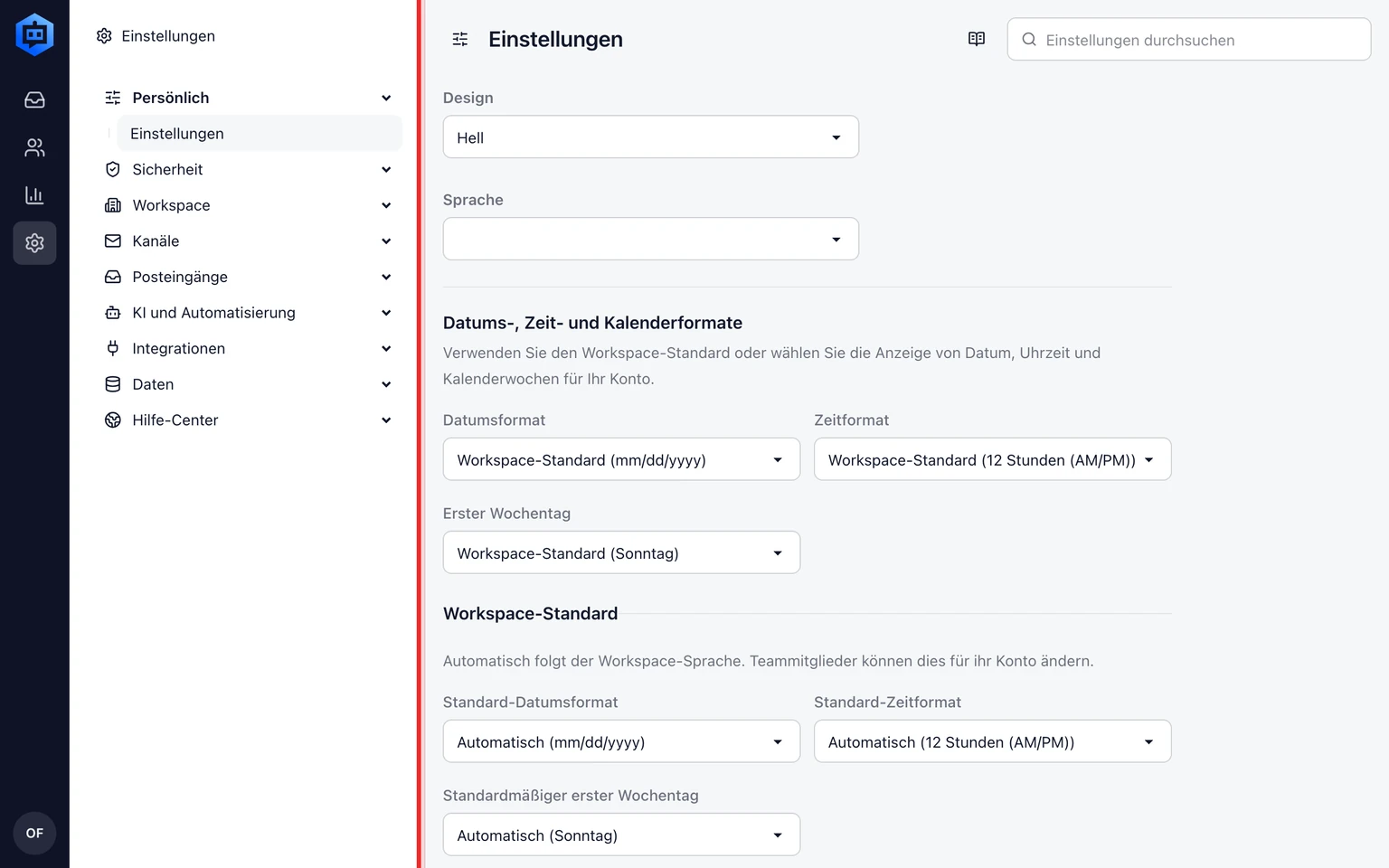Open the Zeitformat dropdown
This screenshot has height=868, width=1389.
click(x=992, y=459)
